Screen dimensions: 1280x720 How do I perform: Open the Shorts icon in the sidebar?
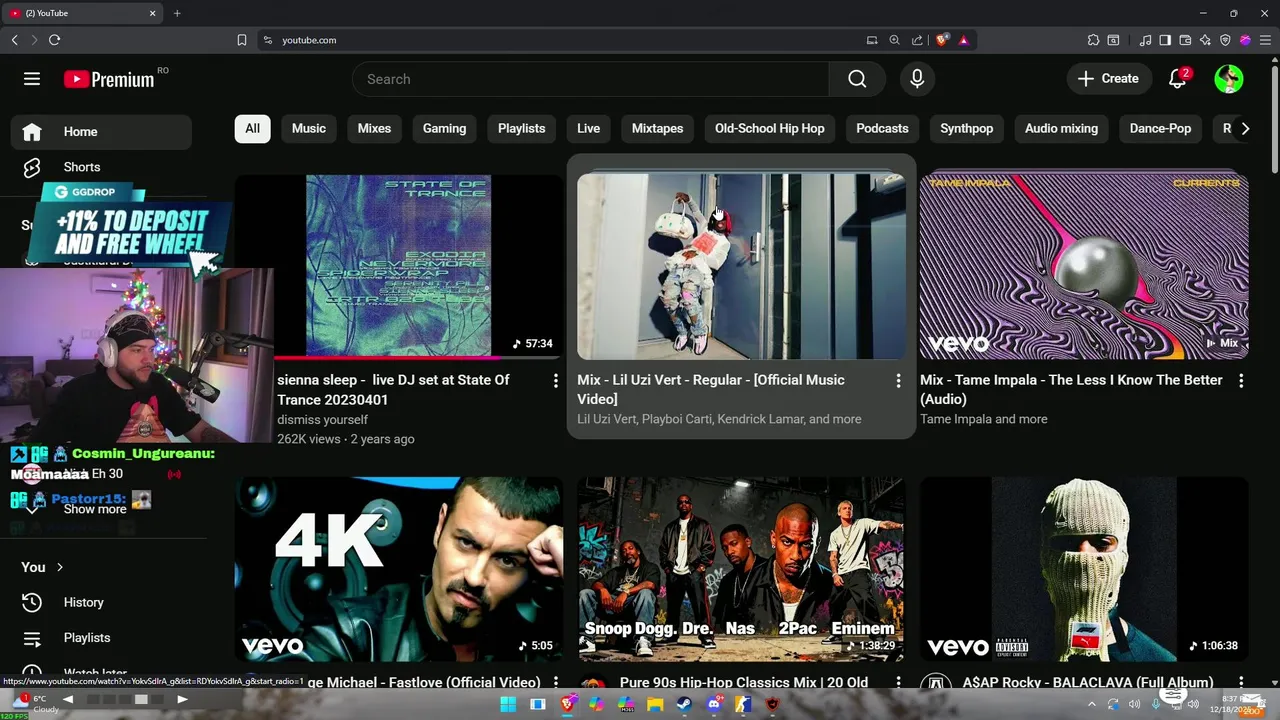[32, 167]
